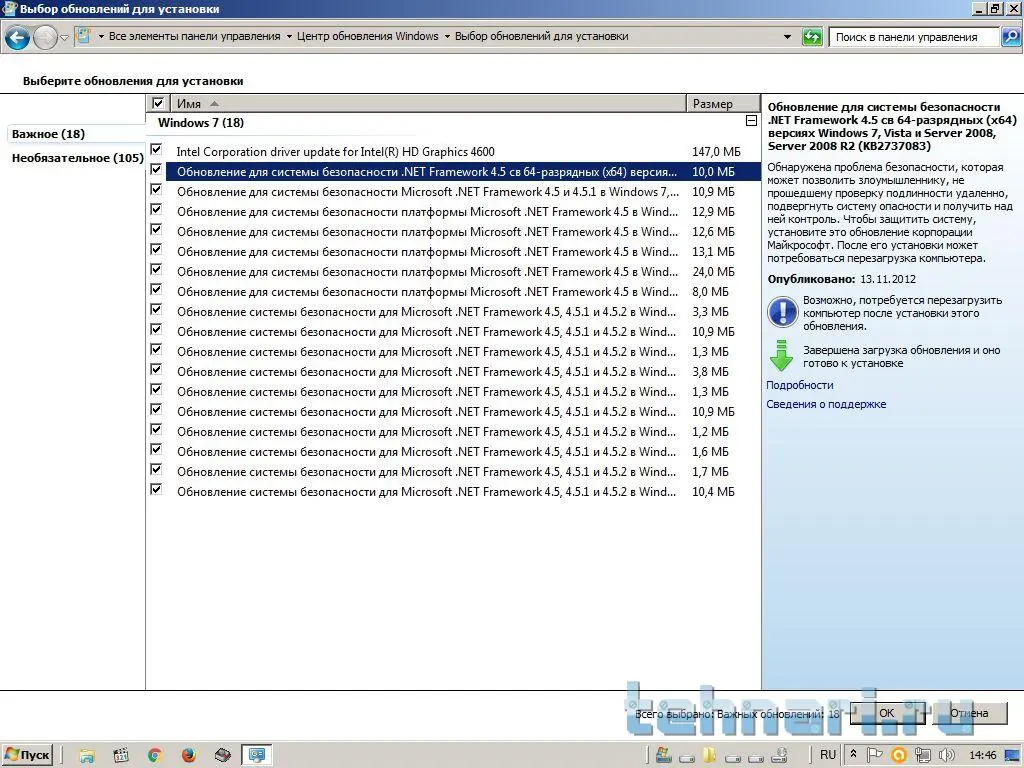Screen dimensions: 1024x768
Task: Open the film-clapper media icon in taskbar
Action: [121, 756]
